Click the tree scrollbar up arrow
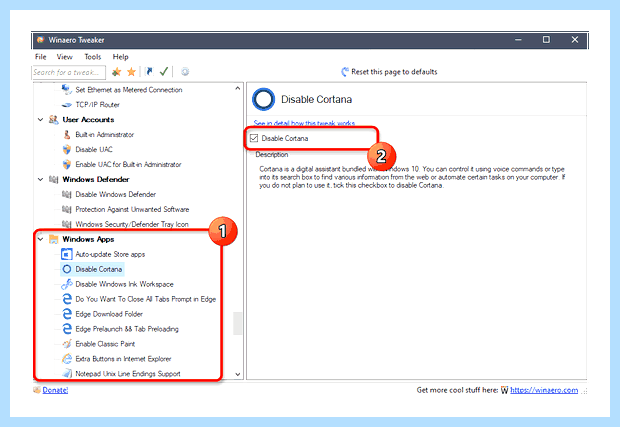The height and width of the screenshot is (427, 620). tap(237, 88)
